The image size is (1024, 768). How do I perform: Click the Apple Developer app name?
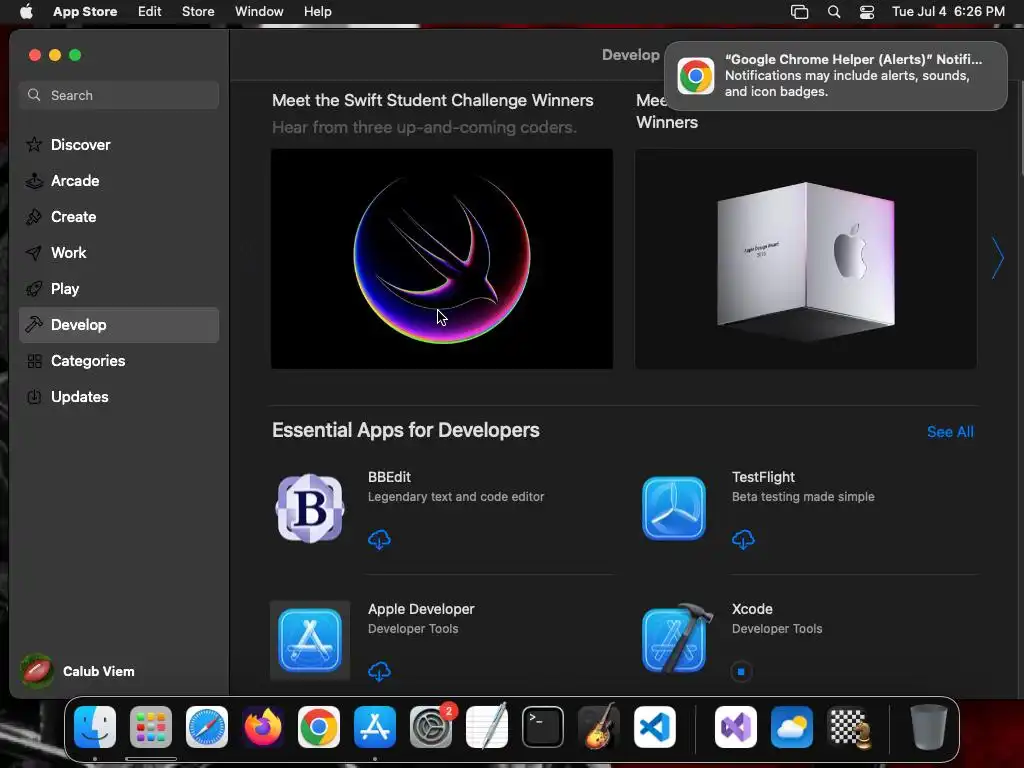tap(421, 609)
